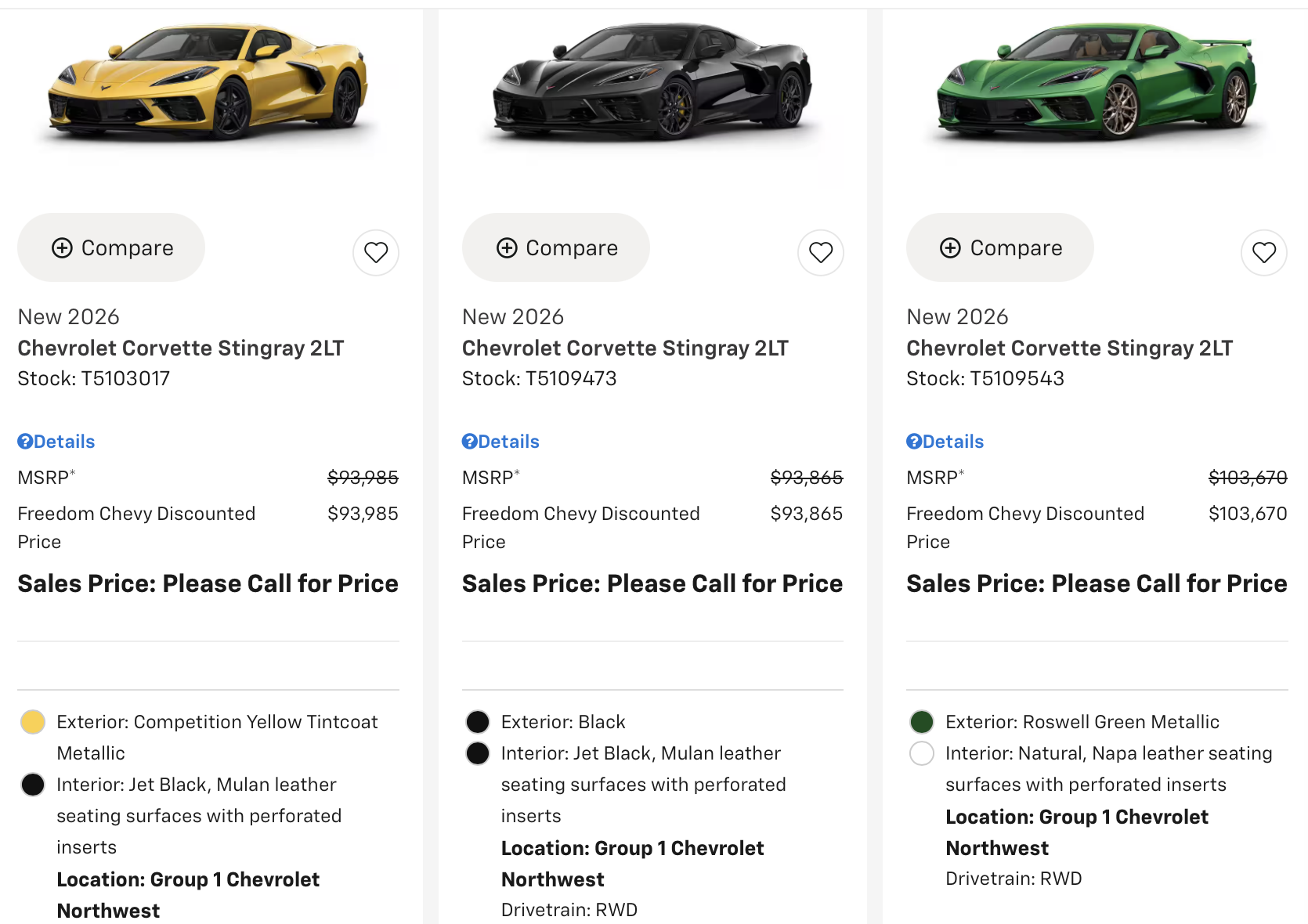Open the green Corvette photo

(1097, 82)
